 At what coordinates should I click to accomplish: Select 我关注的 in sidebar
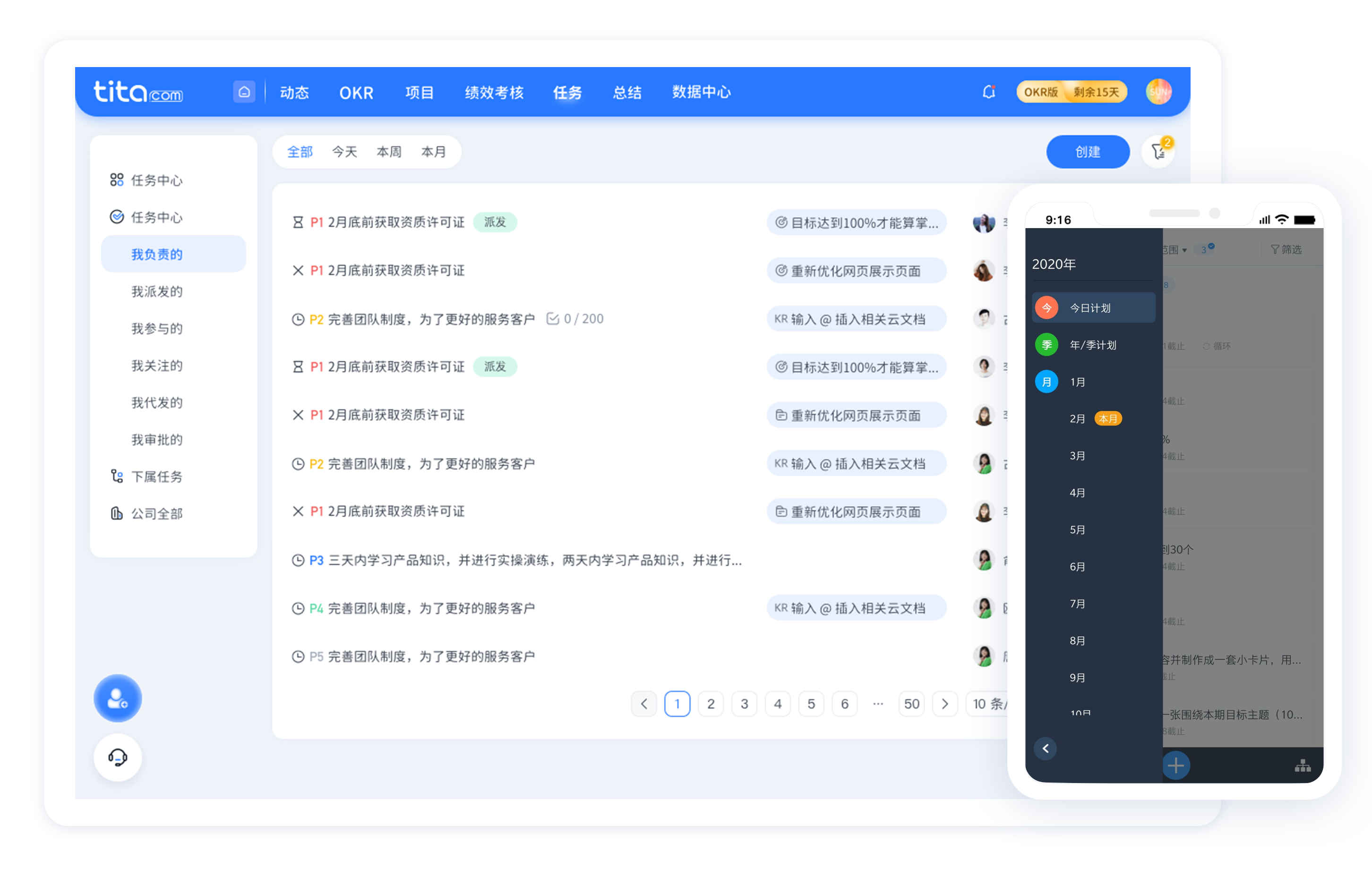157,365
